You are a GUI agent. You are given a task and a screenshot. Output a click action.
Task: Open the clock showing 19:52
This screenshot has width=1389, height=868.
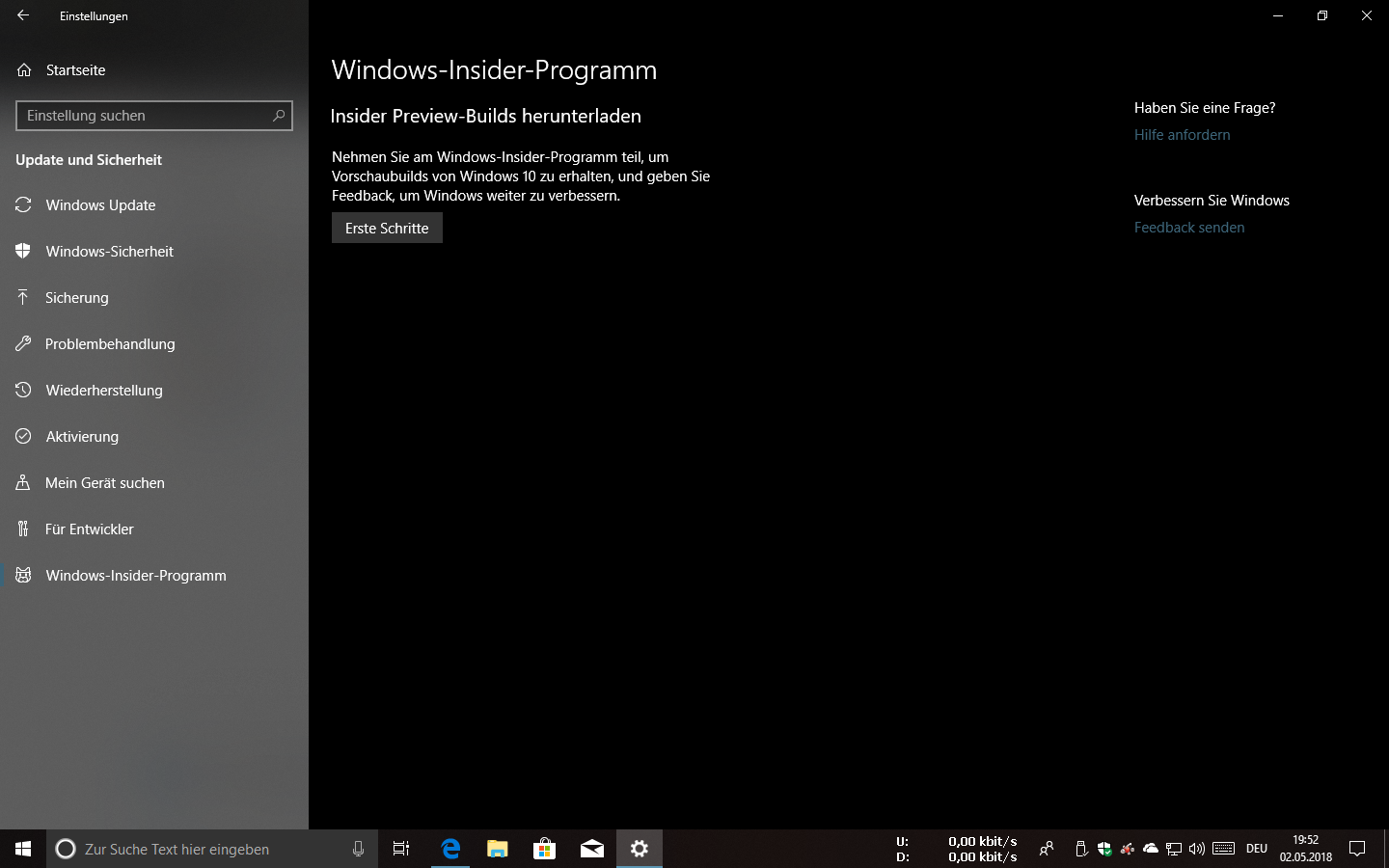coord(1306,849)
